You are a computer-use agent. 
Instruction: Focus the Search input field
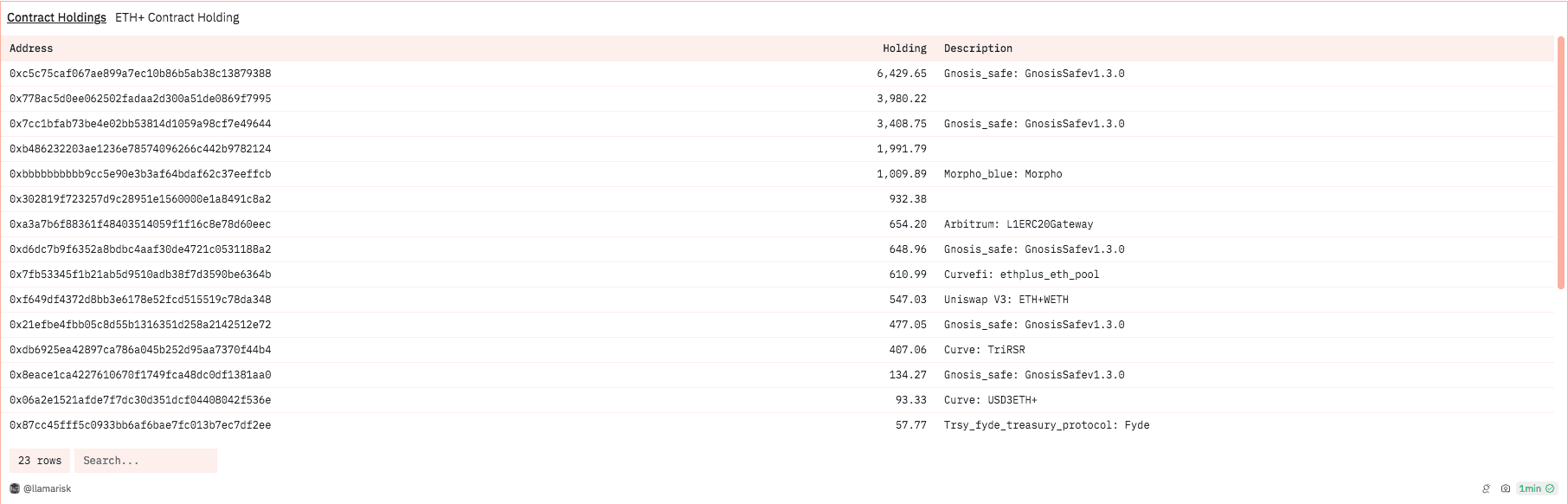[145, 461]
